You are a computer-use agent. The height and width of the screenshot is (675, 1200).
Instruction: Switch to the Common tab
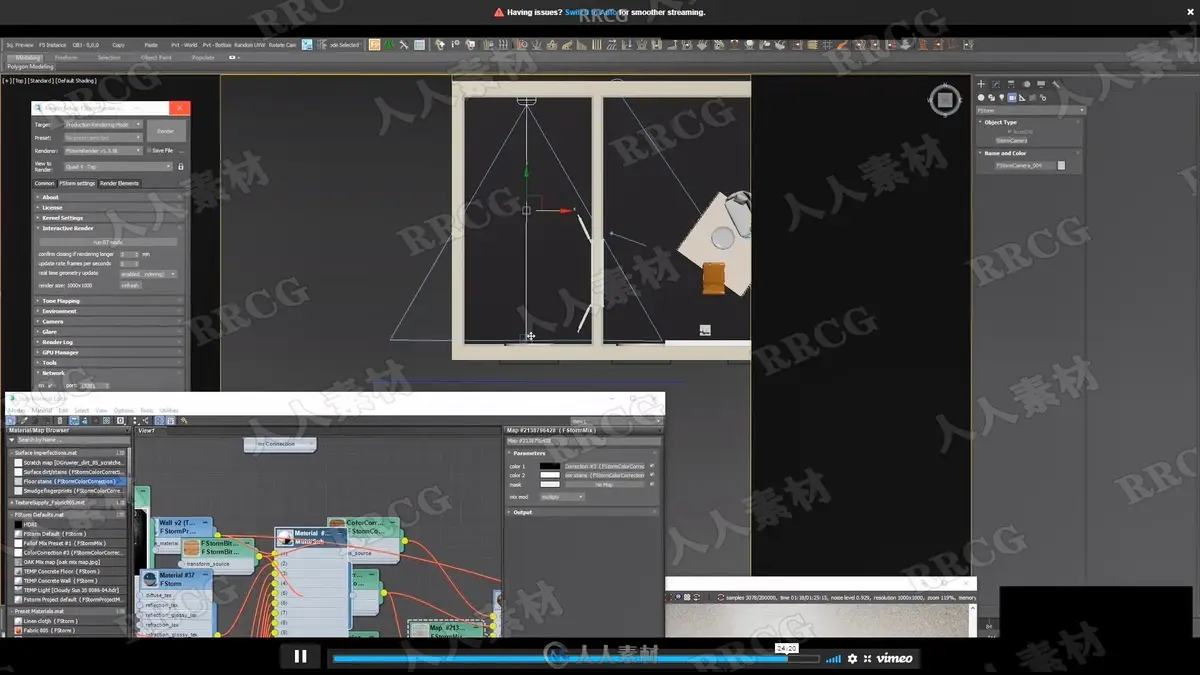pos(45,184)
